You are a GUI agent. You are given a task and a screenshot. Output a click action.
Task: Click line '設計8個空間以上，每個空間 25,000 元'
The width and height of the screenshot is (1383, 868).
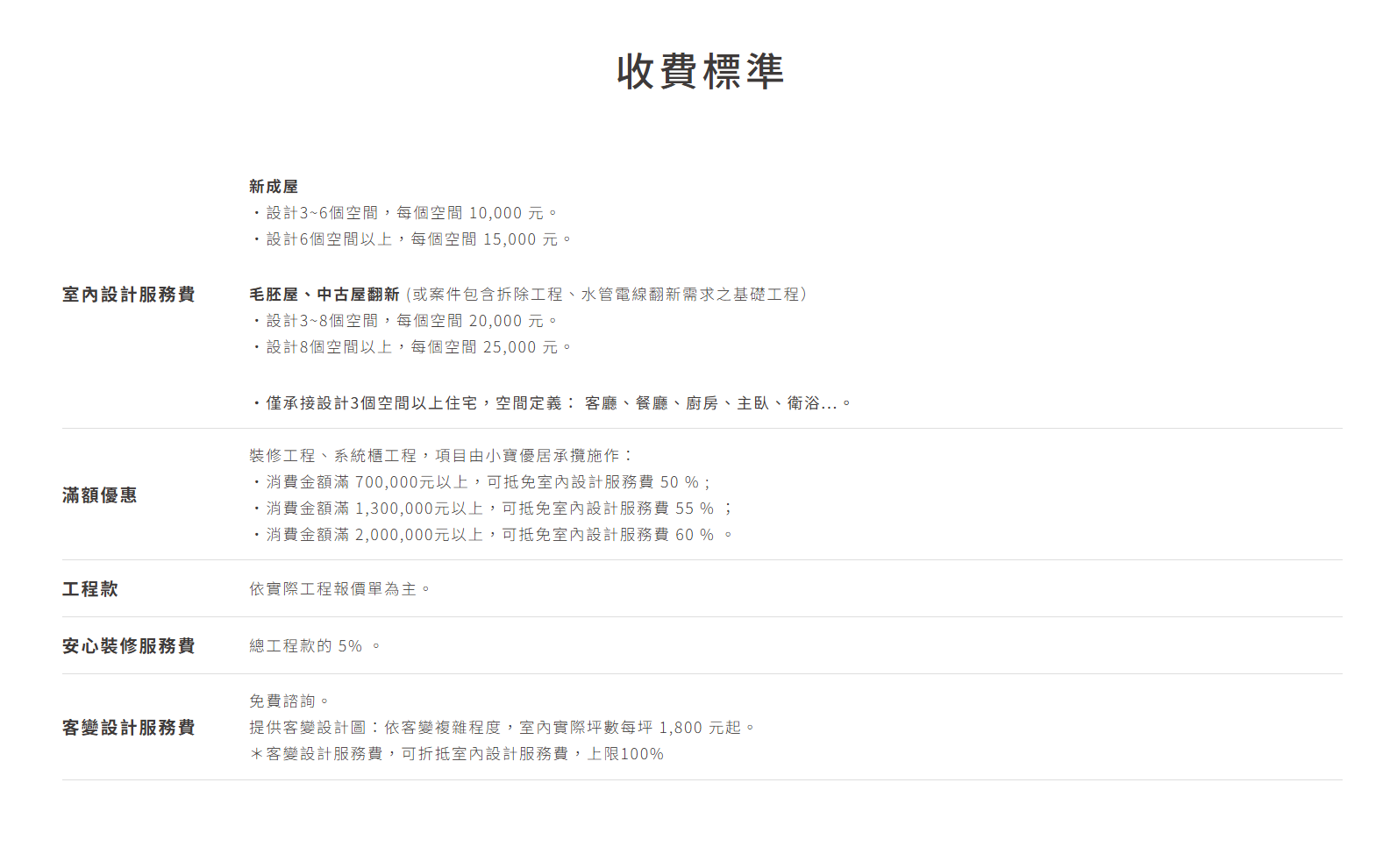[411, 347]
